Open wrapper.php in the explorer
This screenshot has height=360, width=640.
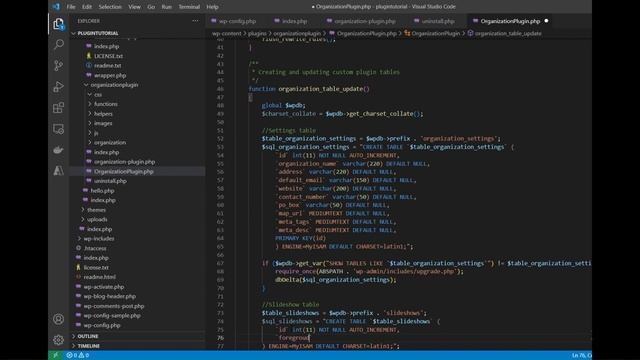(x=110, y=76)
